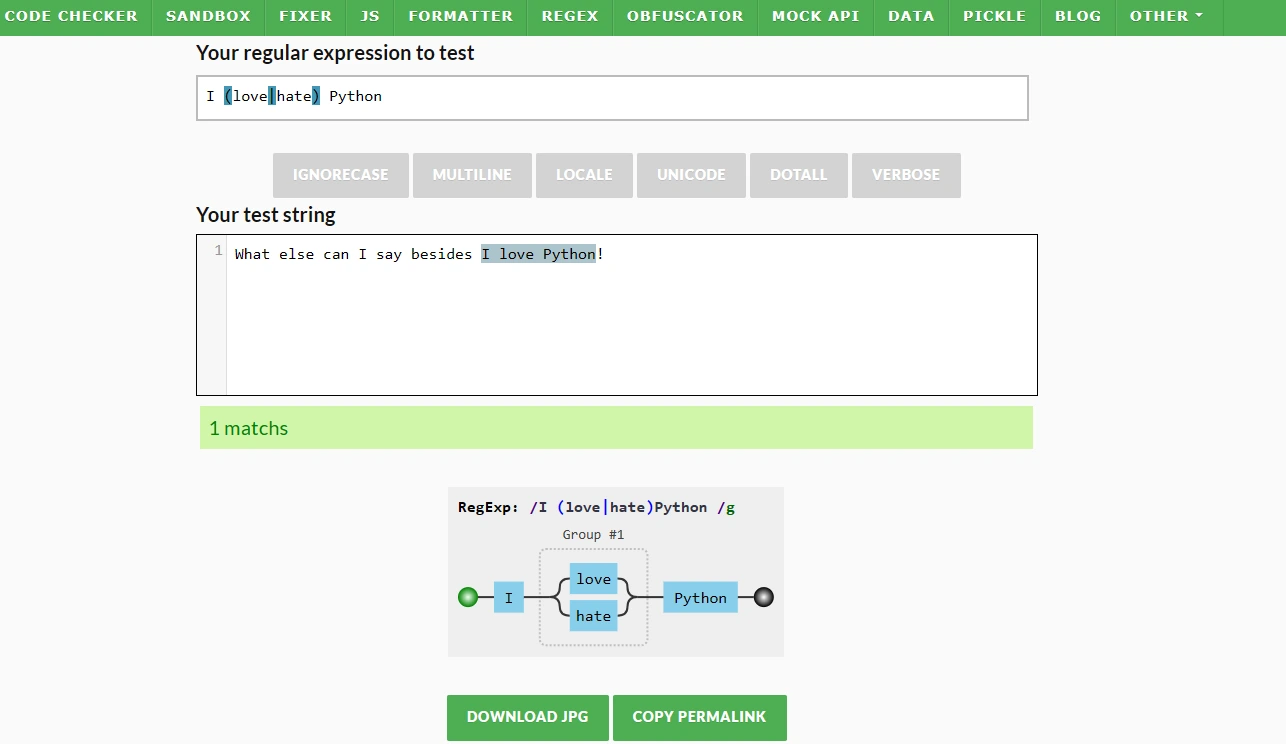Click the COPY PERMALINK button

[700, 717]
